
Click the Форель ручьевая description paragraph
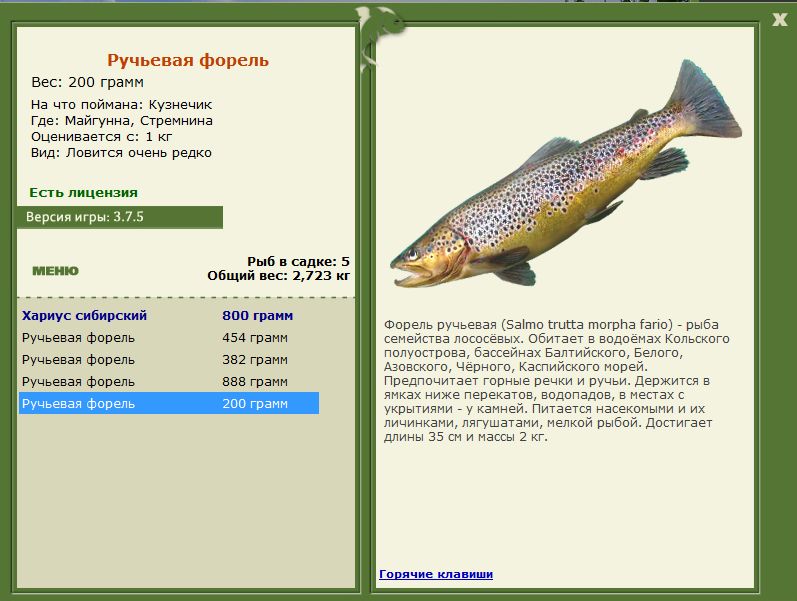pyautogui.click(x=557, y=380)
